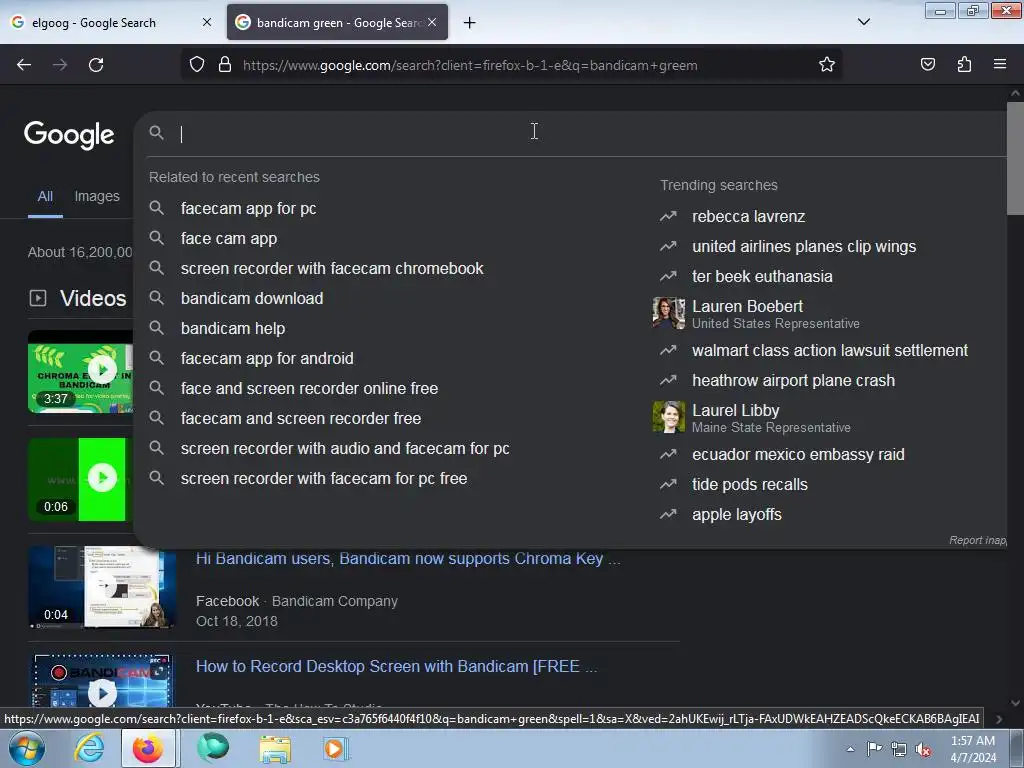
Task: Click Report inappropriate predictions link
Action: [978, 540]
